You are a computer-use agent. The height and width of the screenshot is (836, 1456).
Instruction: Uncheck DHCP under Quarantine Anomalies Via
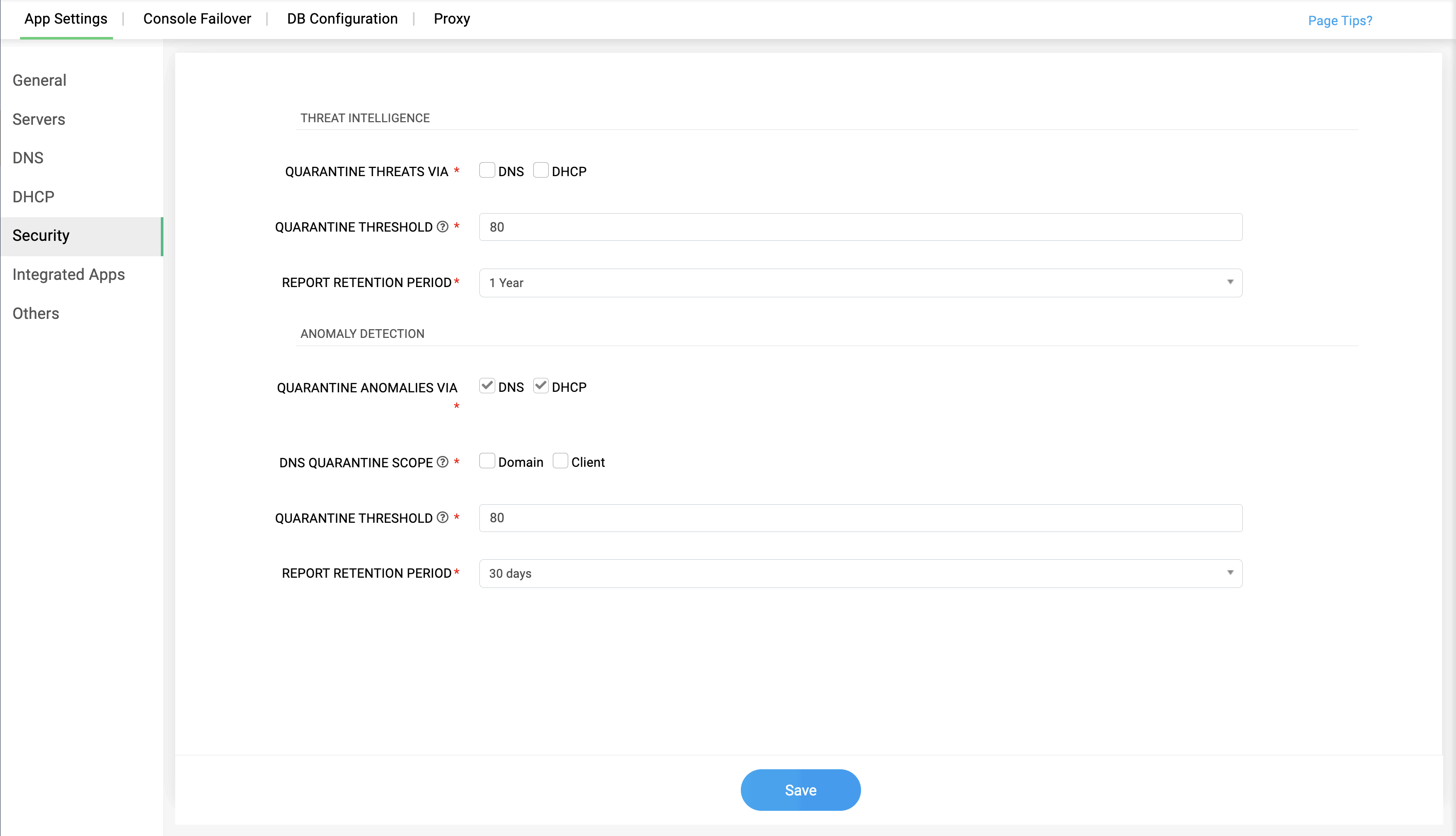(540, 386)
